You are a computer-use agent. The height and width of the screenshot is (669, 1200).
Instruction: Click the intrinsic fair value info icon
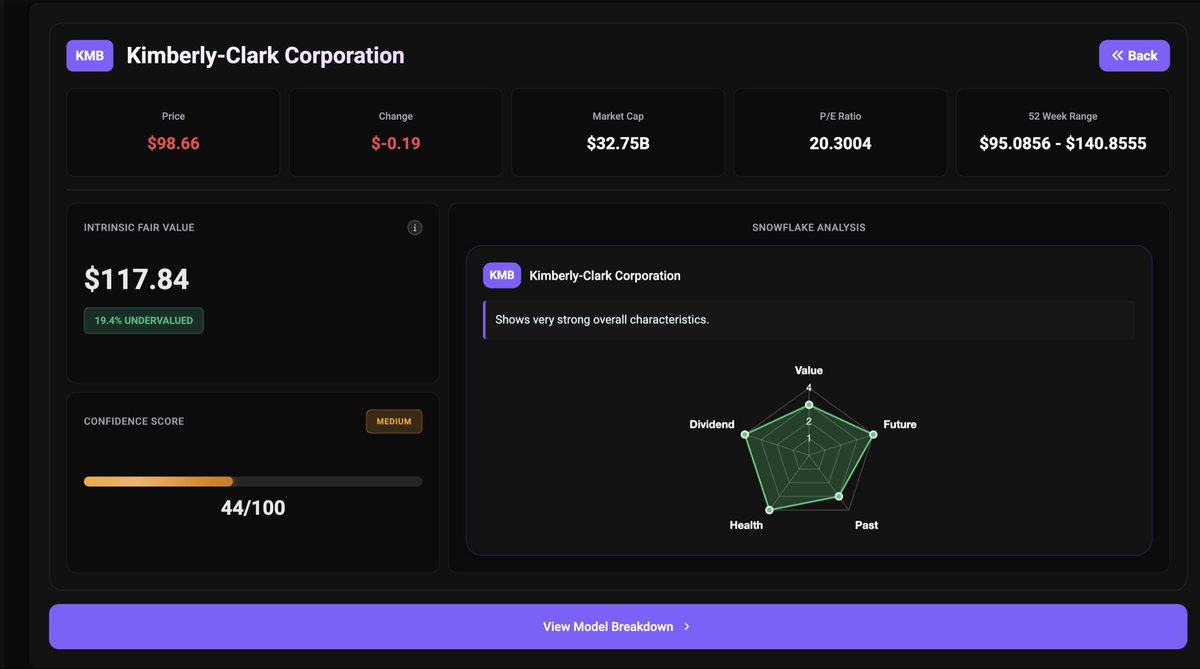click(x=415, y=228)
